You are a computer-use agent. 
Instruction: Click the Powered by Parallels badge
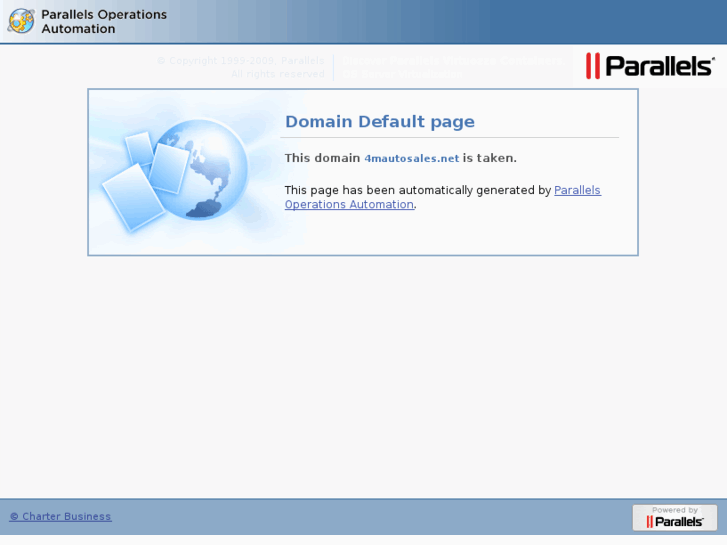(x=675, y=517)
